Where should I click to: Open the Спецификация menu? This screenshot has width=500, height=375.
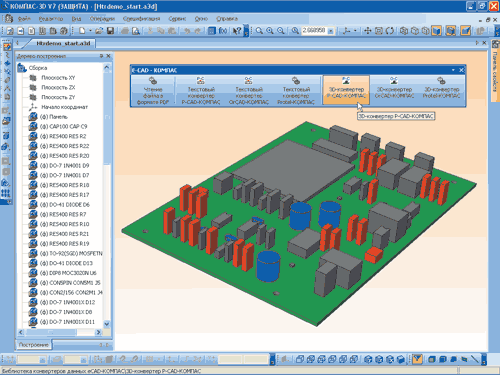point(141,19)
